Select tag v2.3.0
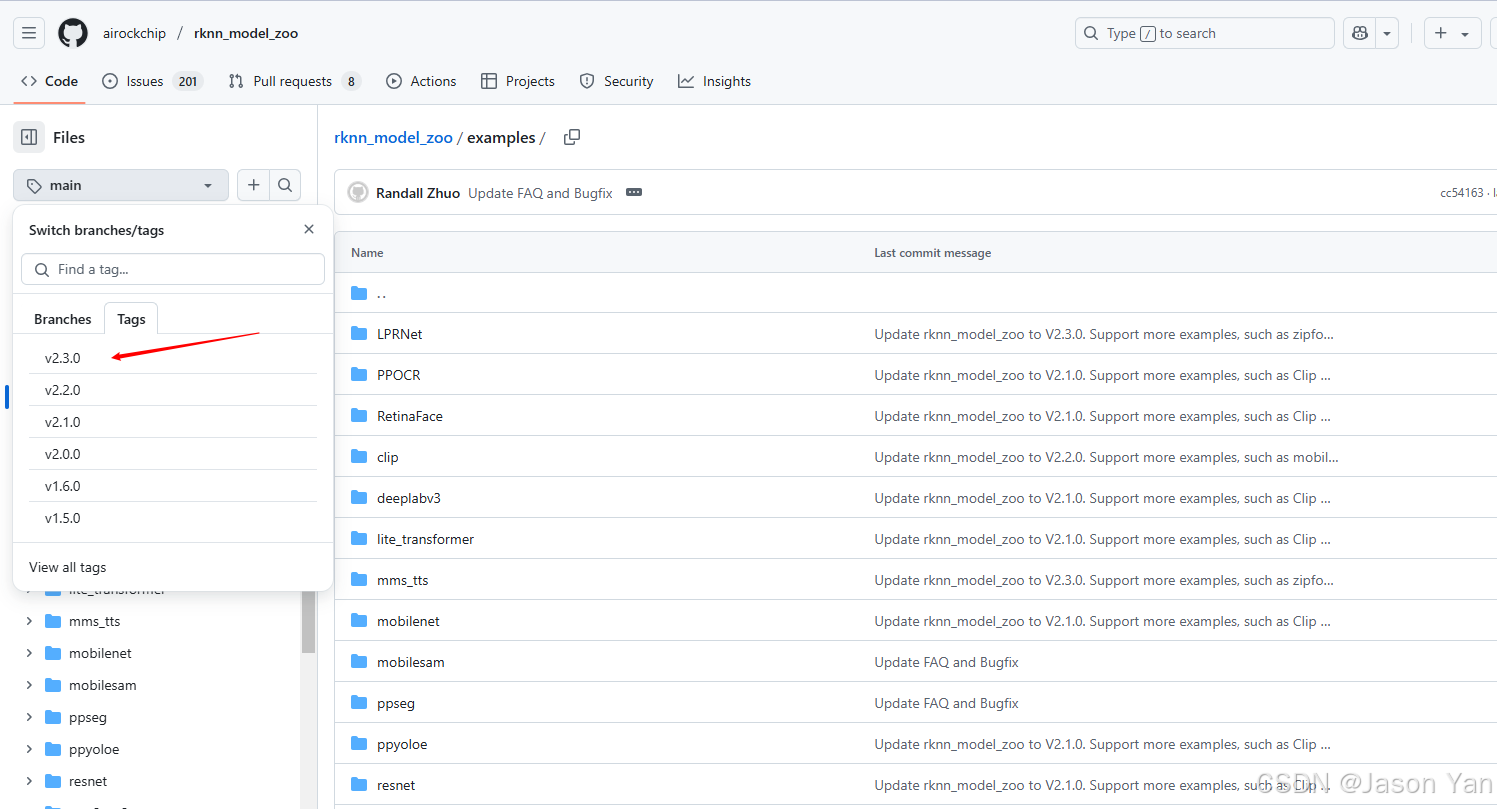Image resolution: width=1497 pixels, height=809 pixels. [173, 358]
